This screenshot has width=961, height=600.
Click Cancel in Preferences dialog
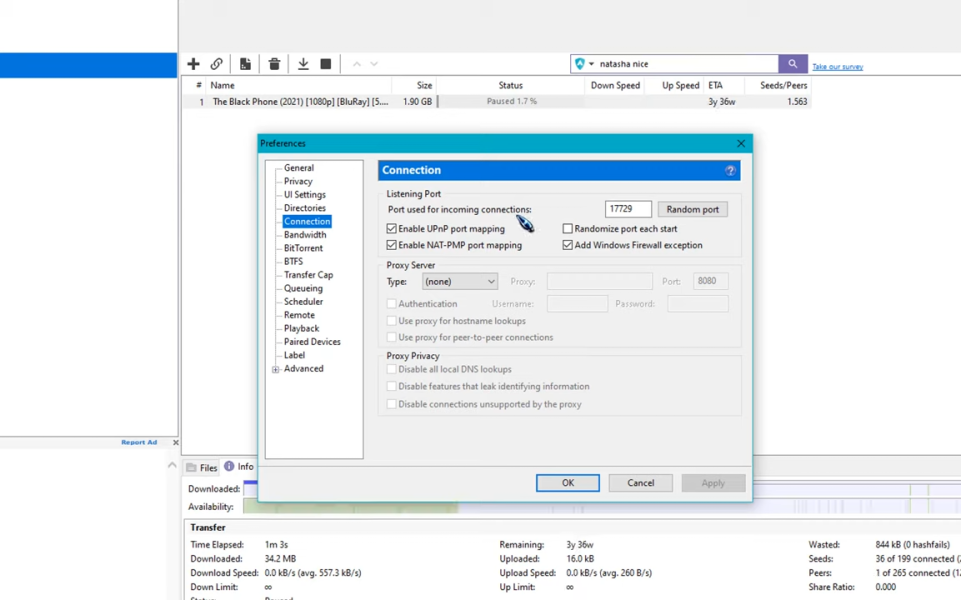click(640, 483)
